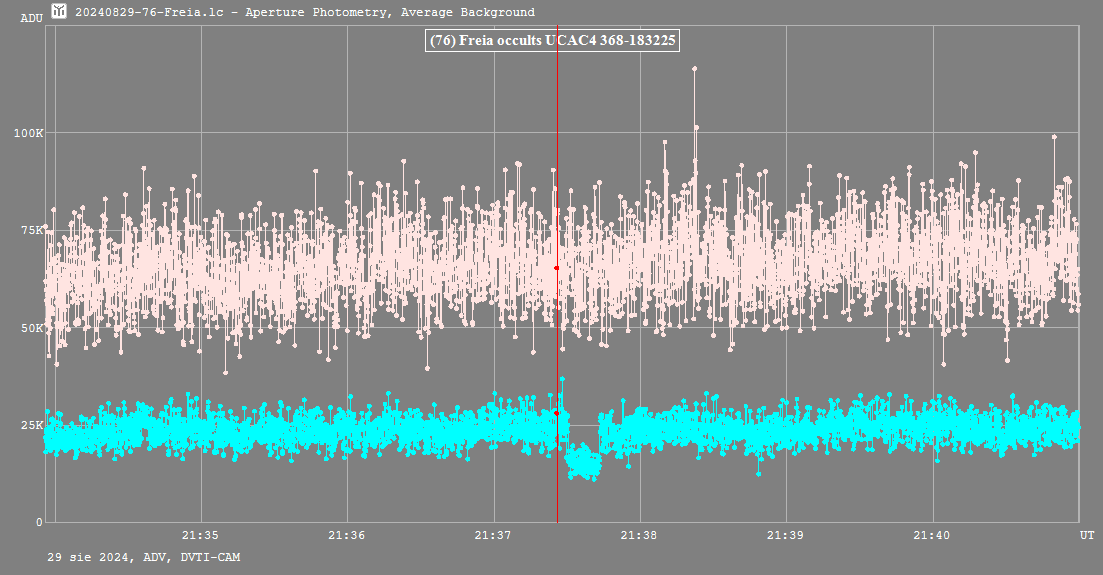Screen dimensions: 1103x575
Task: Click the 25K y-axis label
Action: tap(32, 425)
